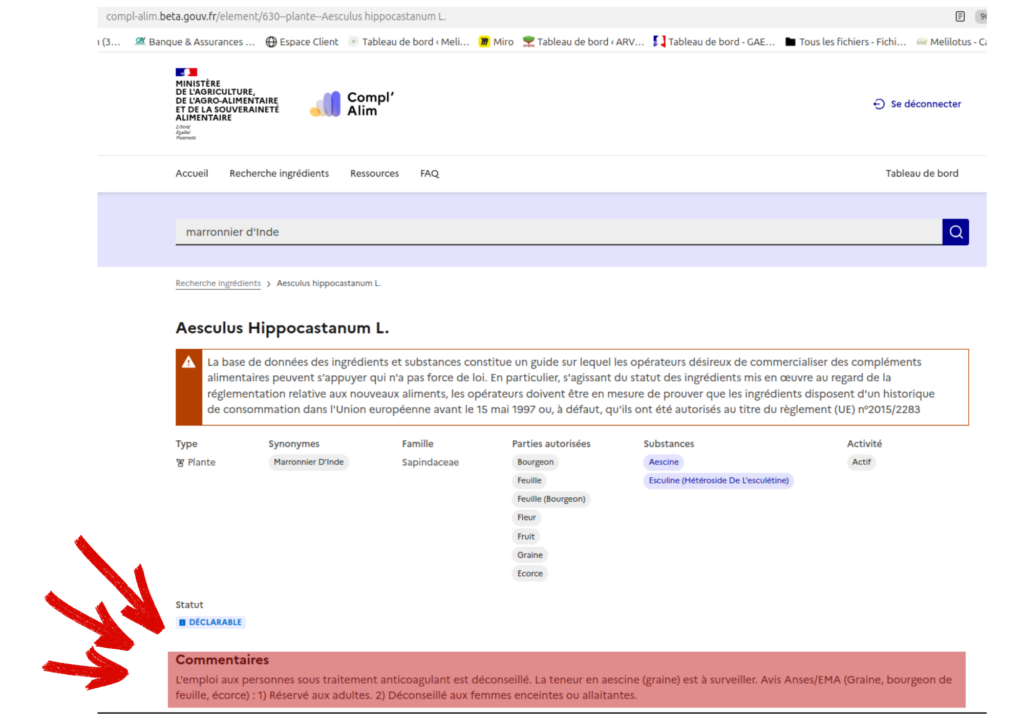Log out with Se déconnecter

coord(917,104)
